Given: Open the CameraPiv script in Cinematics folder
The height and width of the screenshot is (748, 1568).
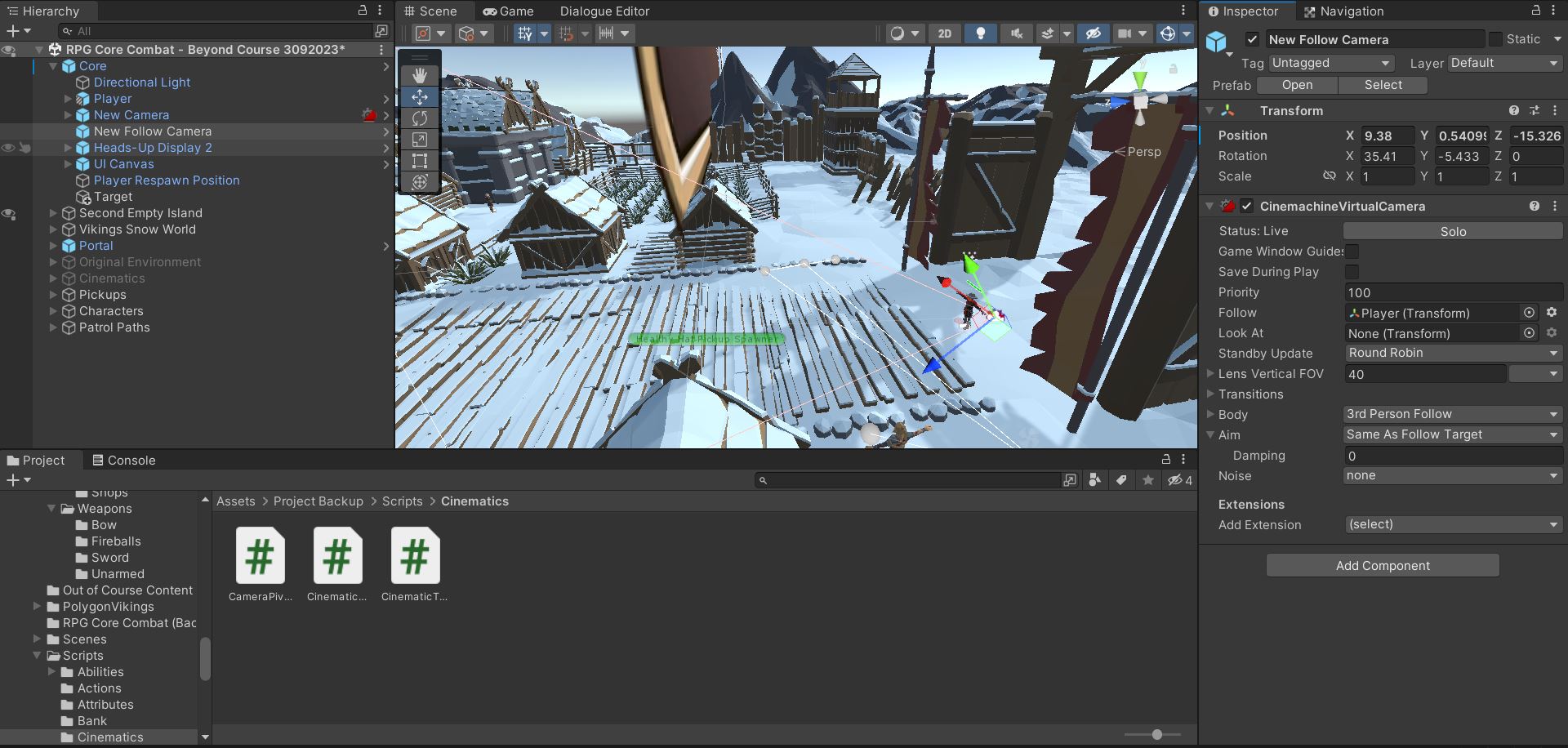Looking at the screenshot, I should coord(259,556).
